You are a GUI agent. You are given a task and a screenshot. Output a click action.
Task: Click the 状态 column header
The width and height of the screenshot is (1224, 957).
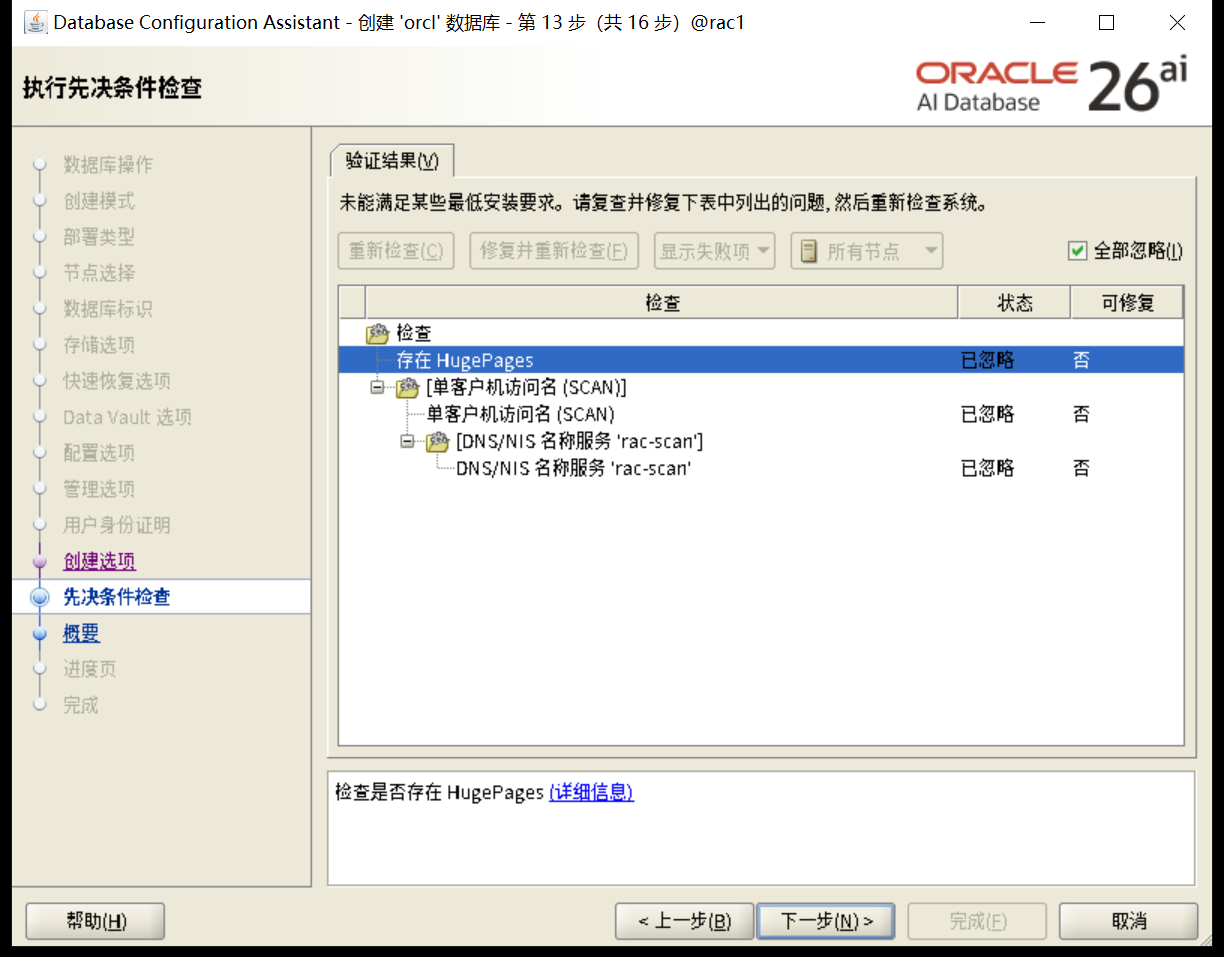pos(1015,303)
